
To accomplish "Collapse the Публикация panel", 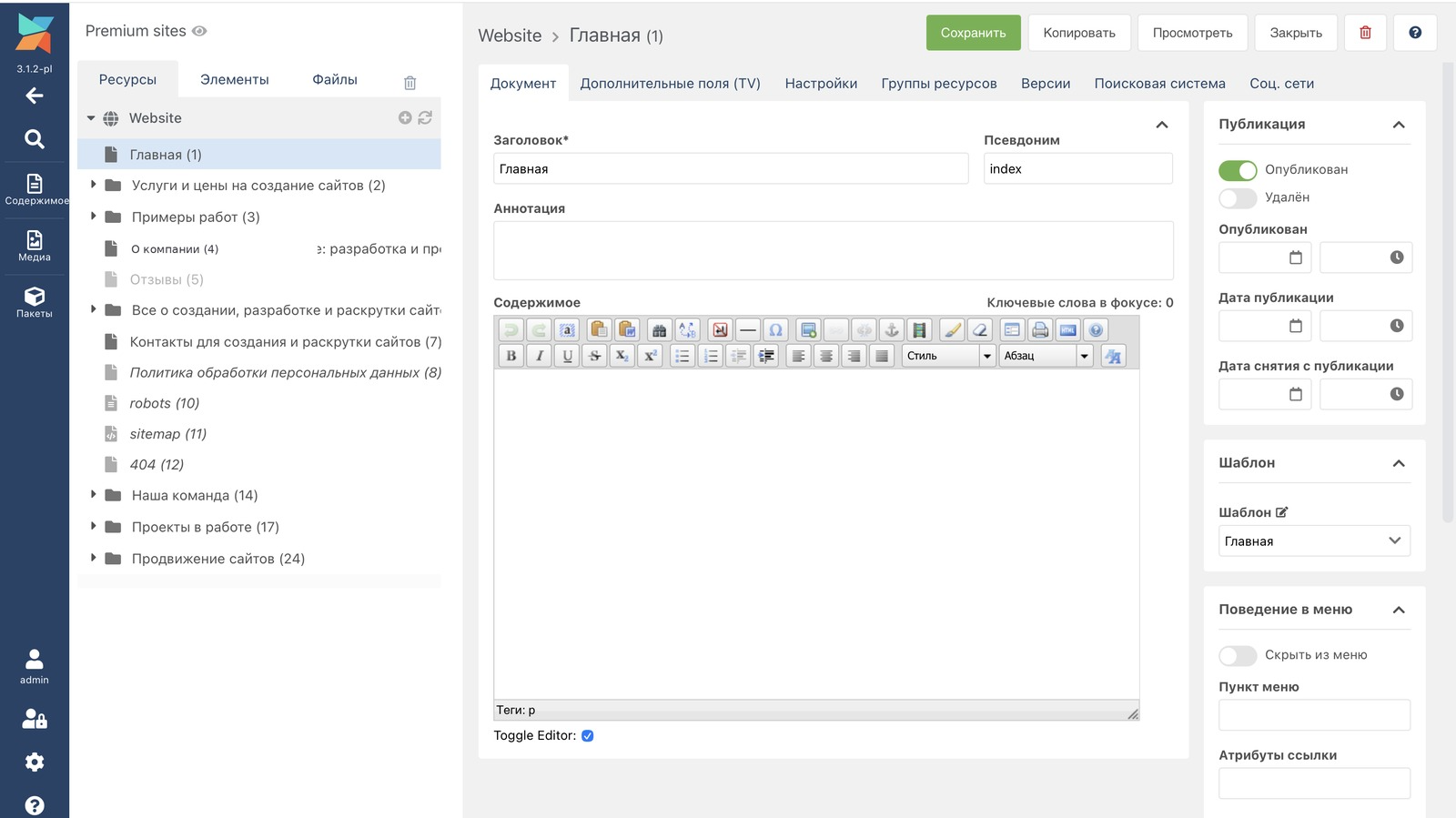I will 1399,125.
